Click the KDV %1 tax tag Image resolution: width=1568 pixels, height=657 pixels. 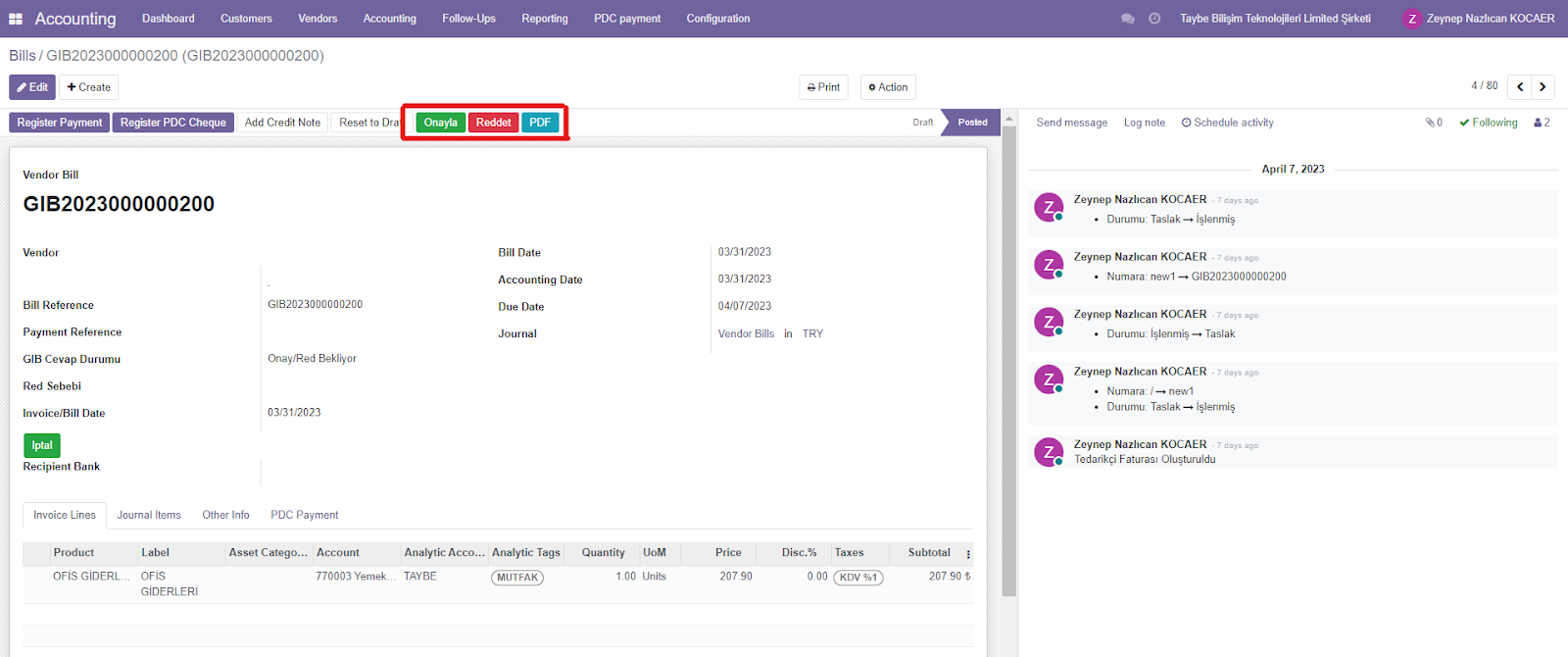pyautogui.click(x=858, y=578)
